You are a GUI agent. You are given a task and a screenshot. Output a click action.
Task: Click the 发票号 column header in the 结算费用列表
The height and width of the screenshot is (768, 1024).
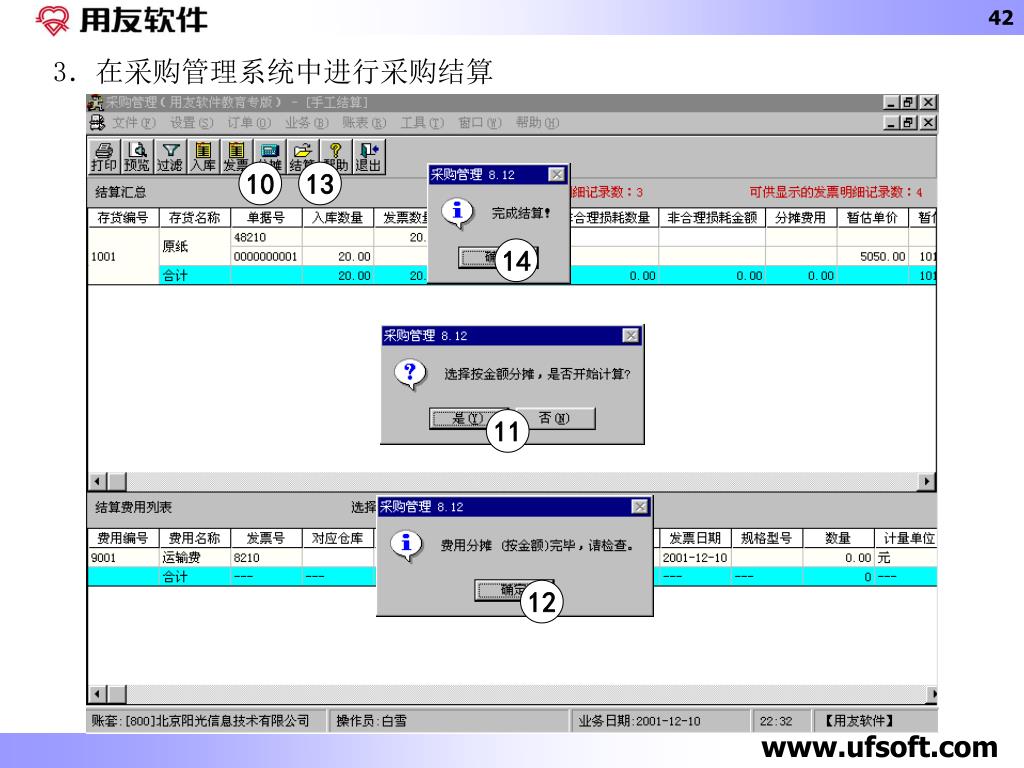point(266,538)
